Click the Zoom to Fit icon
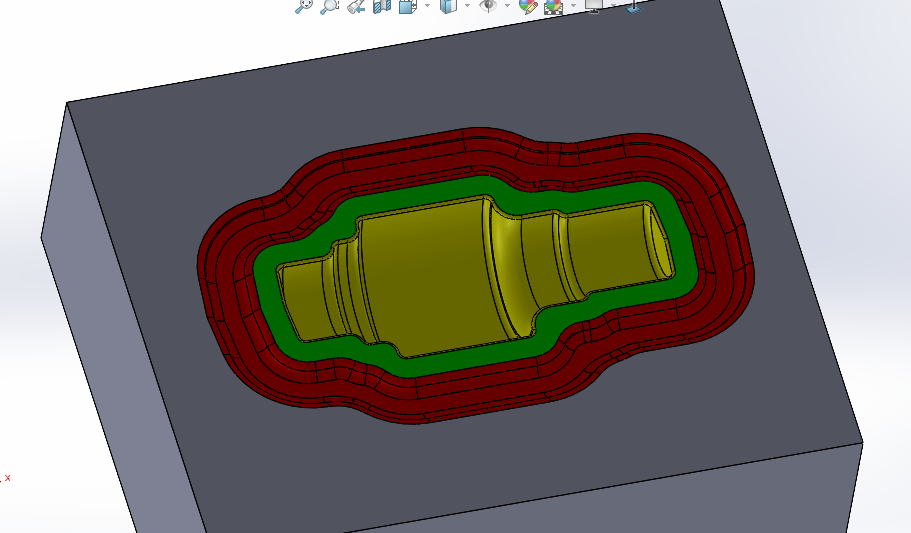Image resolution: width=911 pixels, height=533 pixels. [x=304, y=6]
